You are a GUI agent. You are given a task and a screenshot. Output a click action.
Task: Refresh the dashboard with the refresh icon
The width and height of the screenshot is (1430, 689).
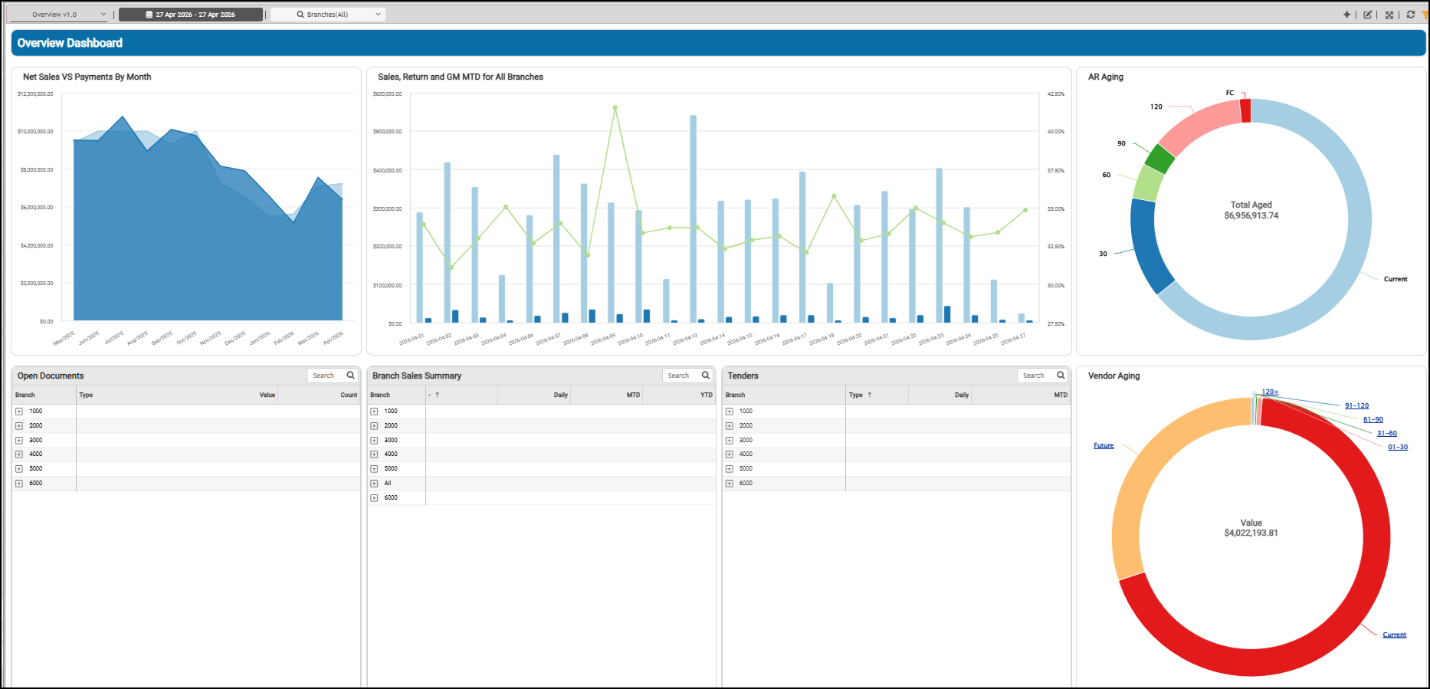point(1410,15)
